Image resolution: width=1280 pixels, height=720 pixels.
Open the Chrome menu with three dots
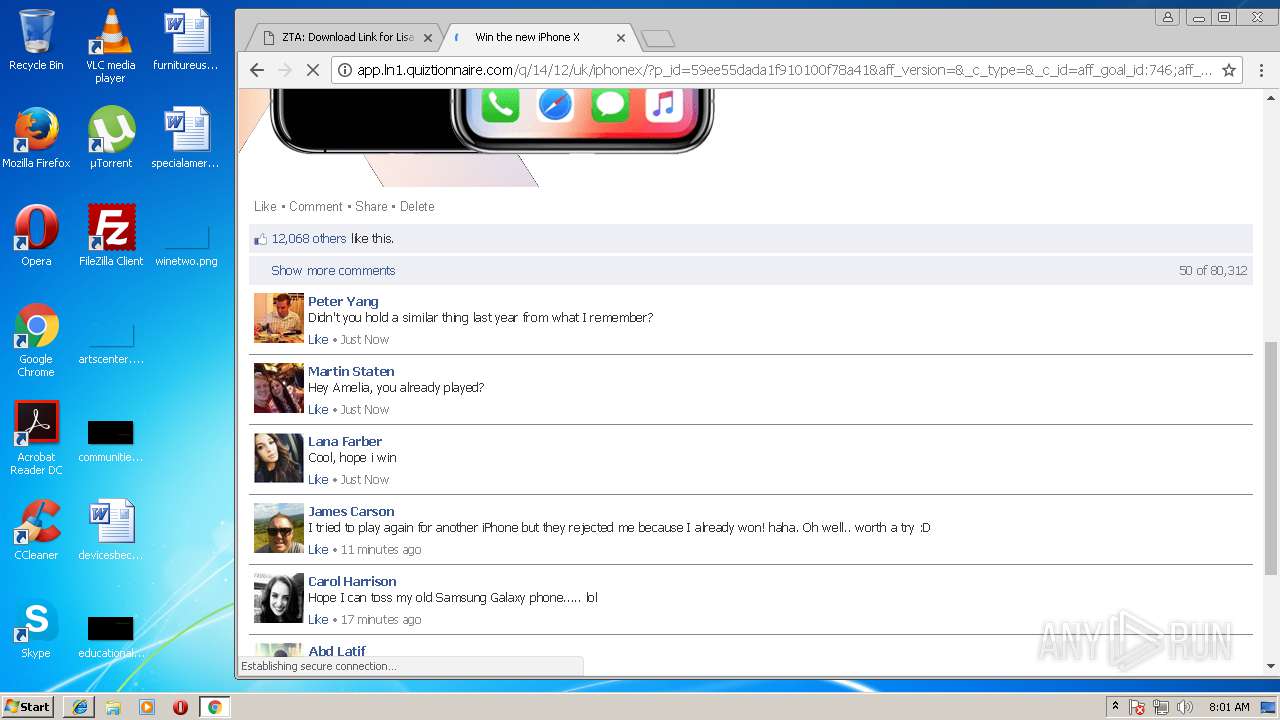1261,70
